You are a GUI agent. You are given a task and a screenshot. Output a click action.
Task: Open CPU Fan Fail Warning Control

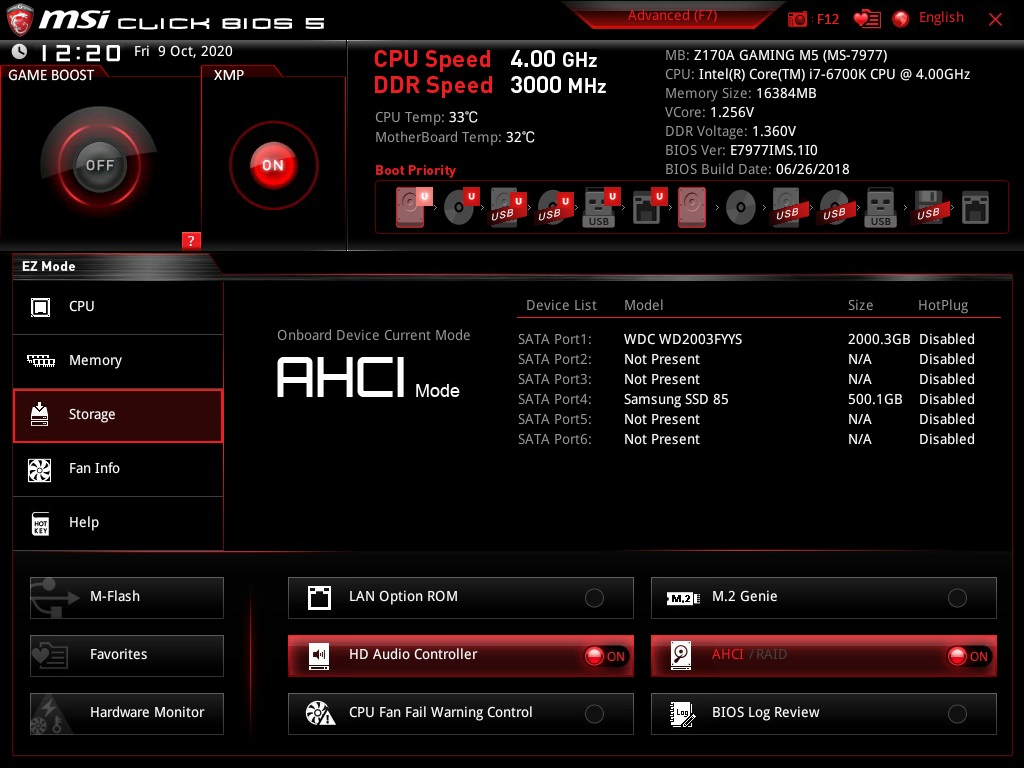coord(460,714)
